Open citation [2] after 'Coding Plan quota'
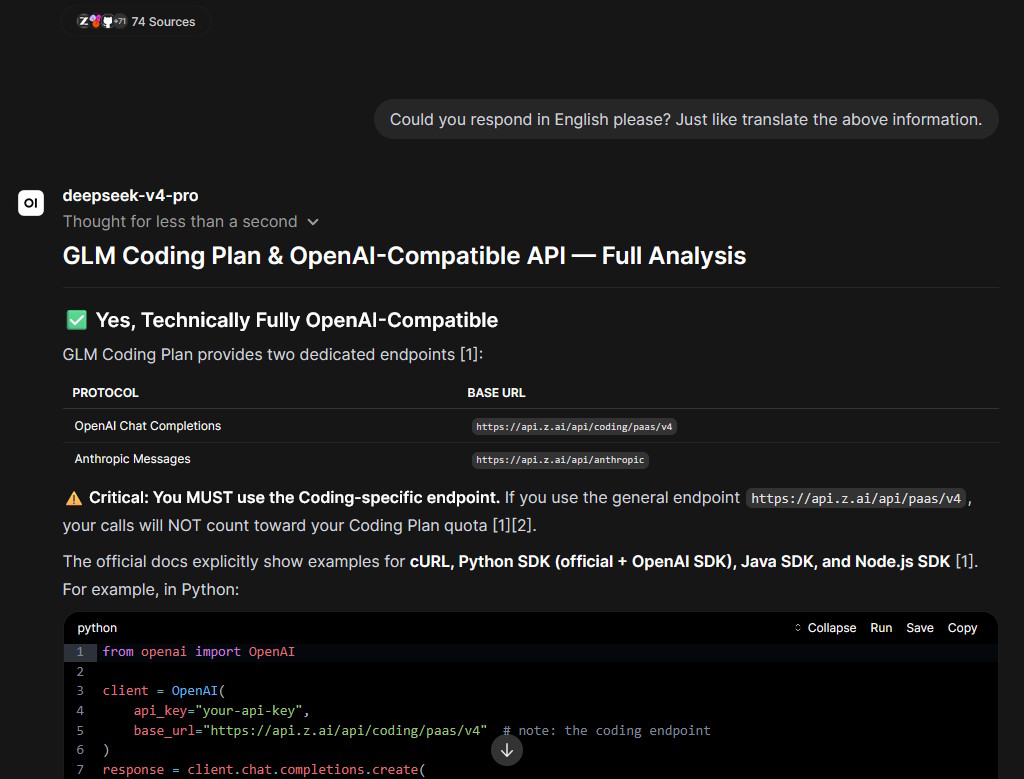Screen dimensions: 1024x779 (522, 526)
